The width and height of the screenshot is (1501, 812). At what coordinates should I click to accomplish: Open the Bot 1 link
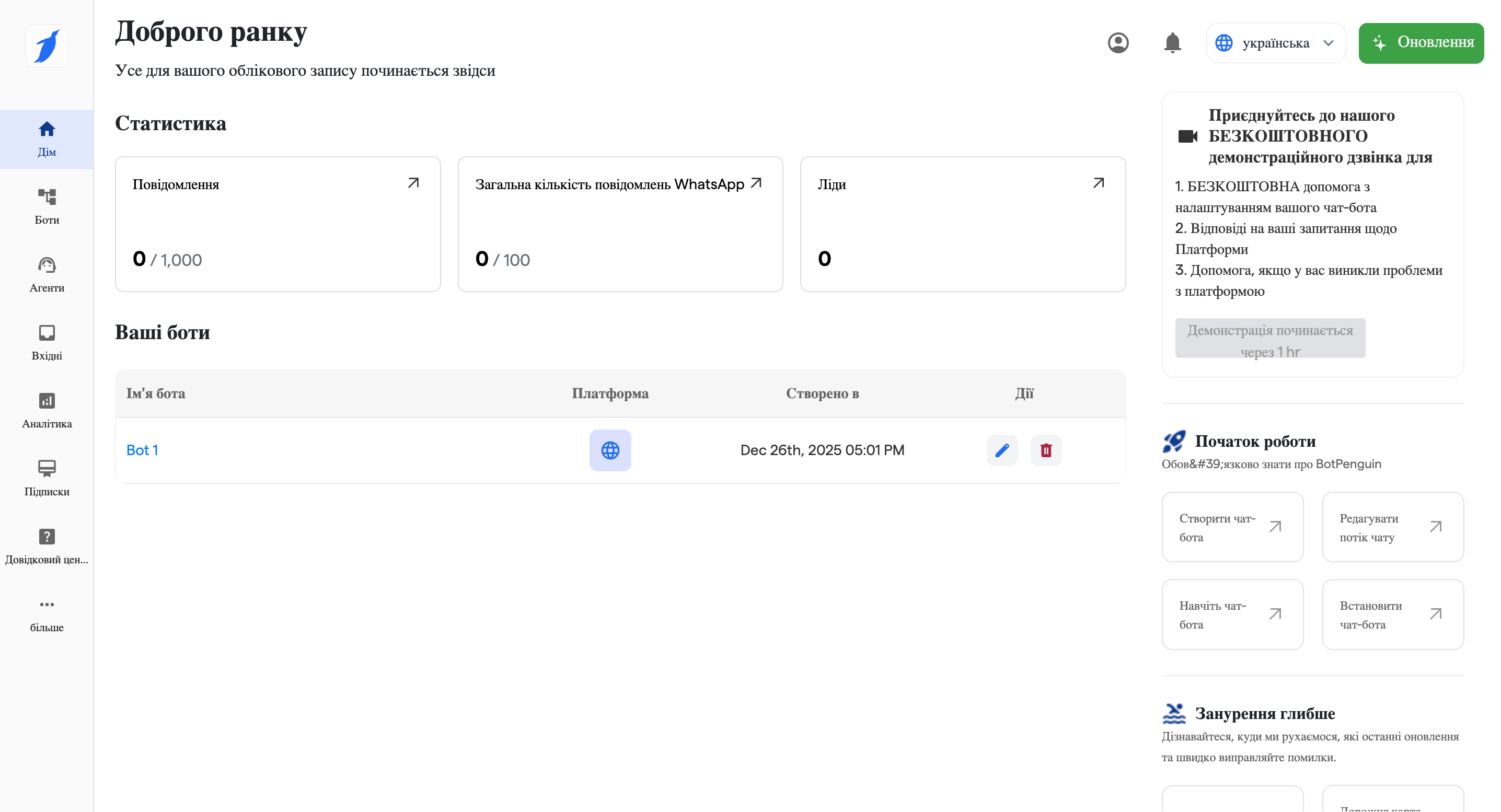(x=142, y=450)
